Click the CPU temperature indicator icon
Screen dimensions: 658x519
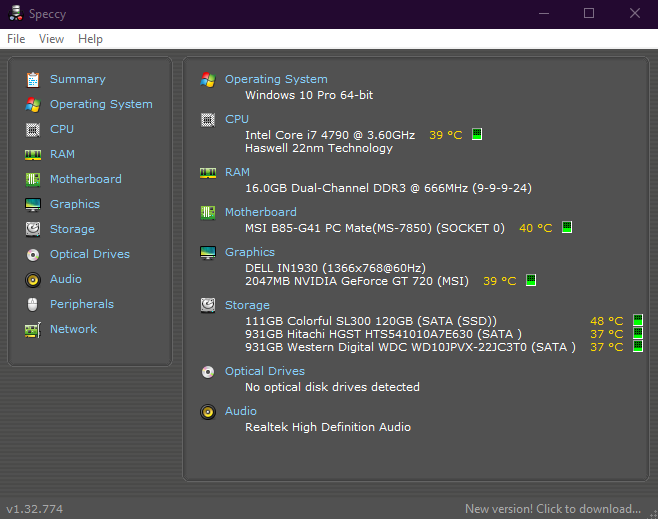point(477,134)
